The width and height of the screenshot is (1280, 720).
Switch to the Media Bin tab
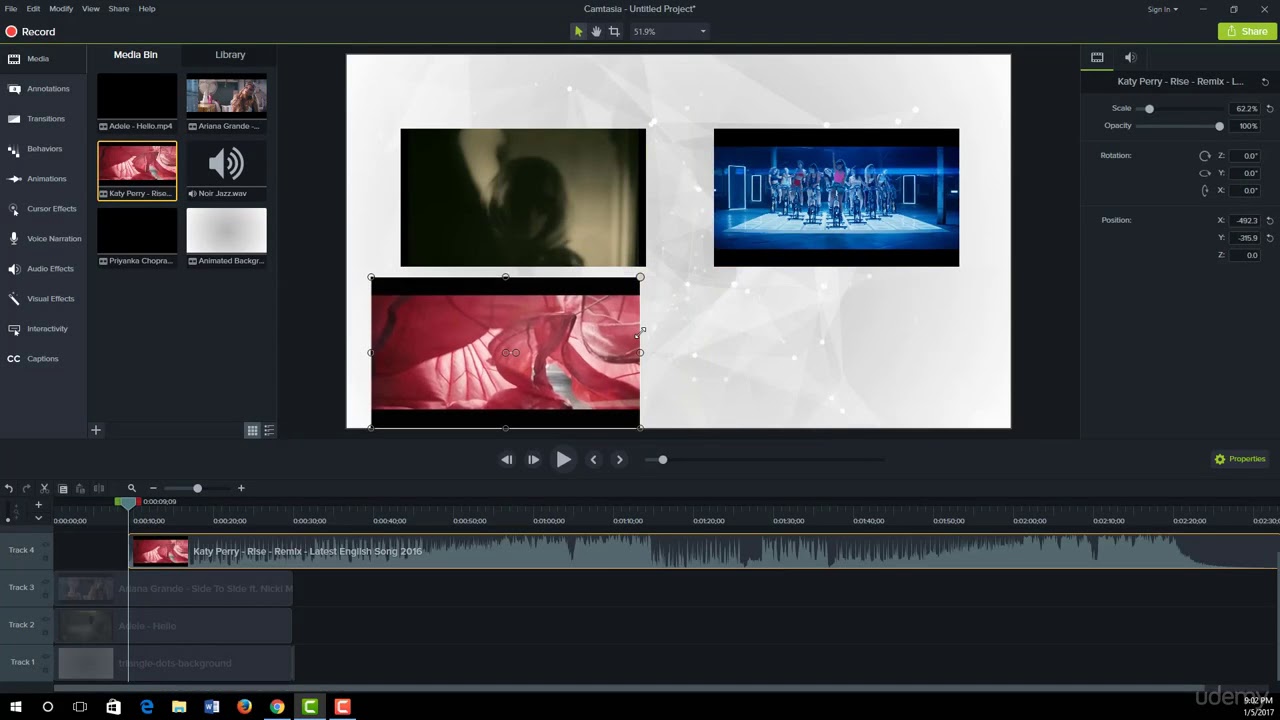pos(136,55)
